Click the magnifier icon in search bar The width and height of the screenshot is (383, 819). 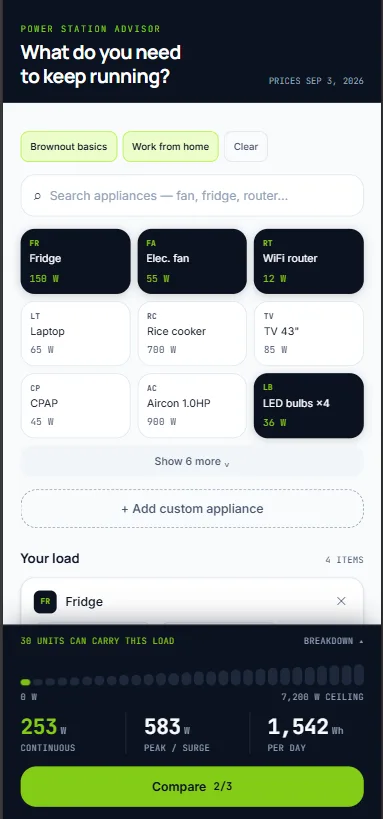click(37, 196)
